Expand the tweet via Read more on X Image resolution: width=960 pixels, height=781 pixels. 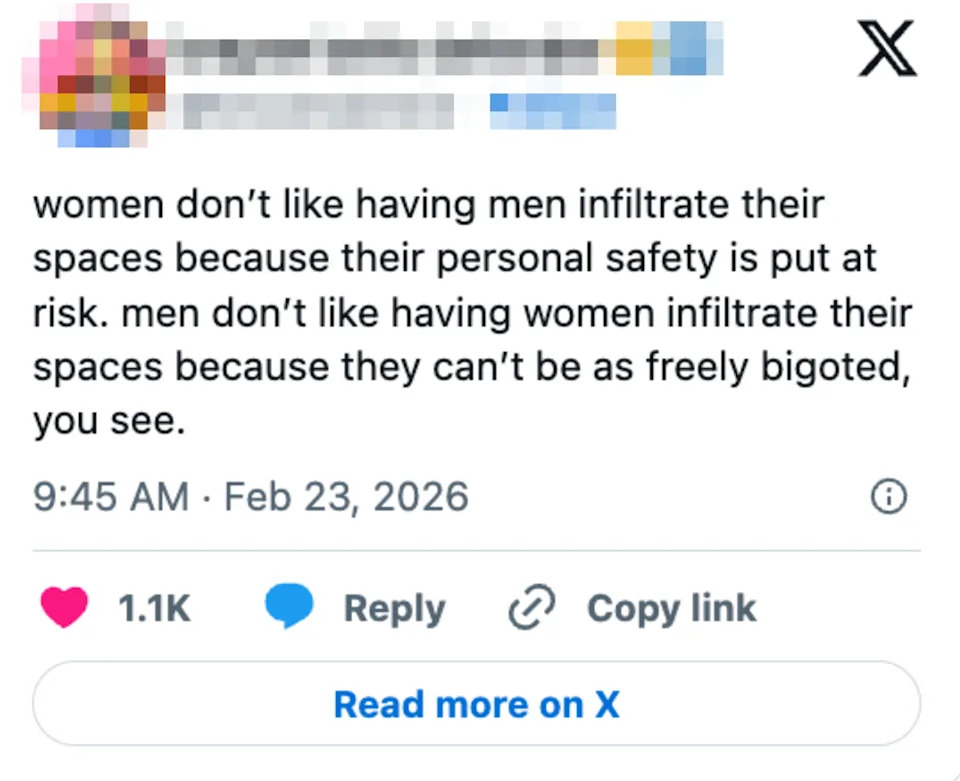[x=476, y=703]
